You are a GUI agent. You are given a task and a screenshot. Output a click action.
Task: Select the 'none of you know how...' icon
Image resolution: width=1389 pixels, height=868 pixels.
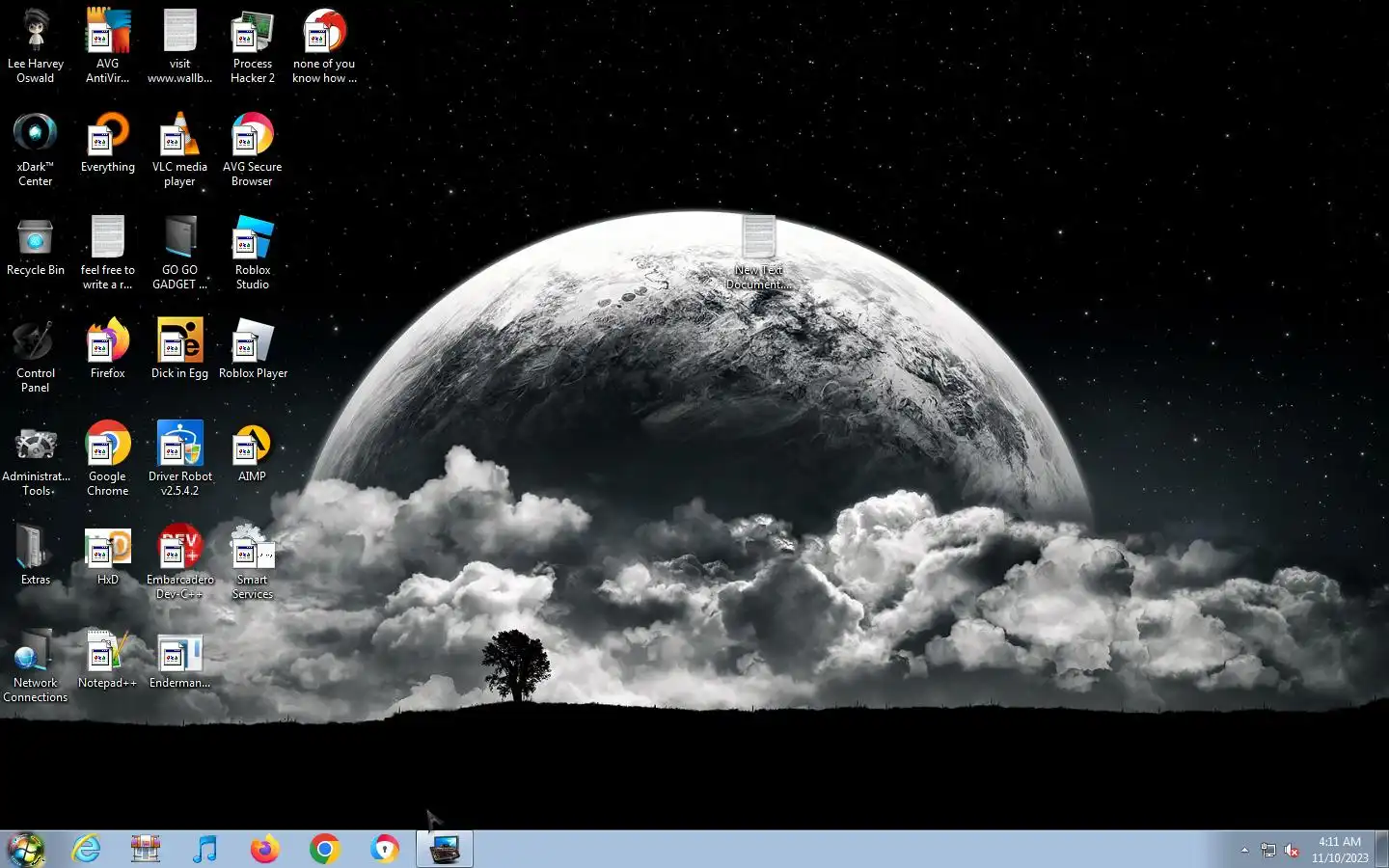(x=324, y=45)
